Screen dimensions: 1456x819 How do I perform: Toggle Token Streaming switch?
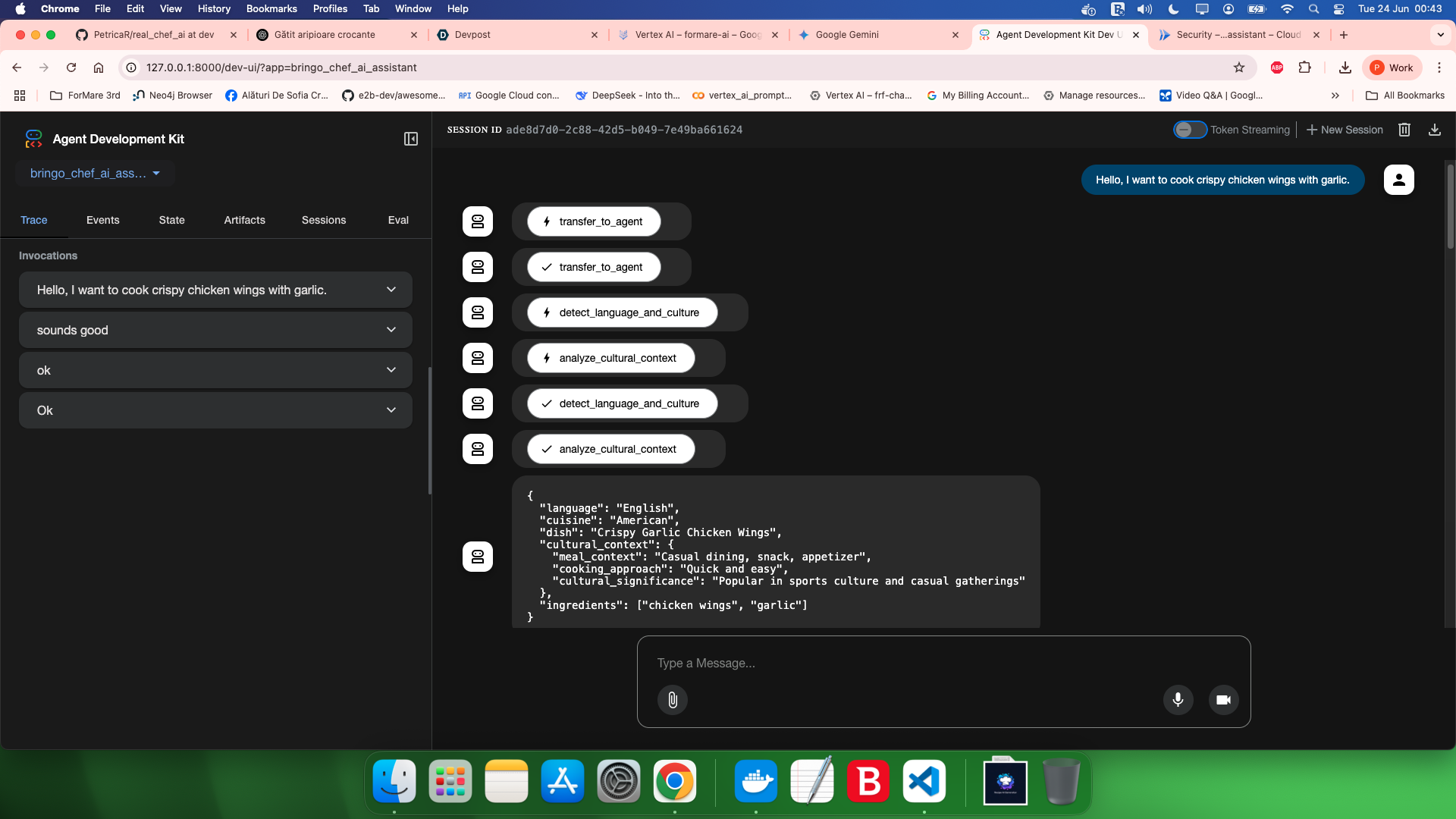pos(1189,130)
